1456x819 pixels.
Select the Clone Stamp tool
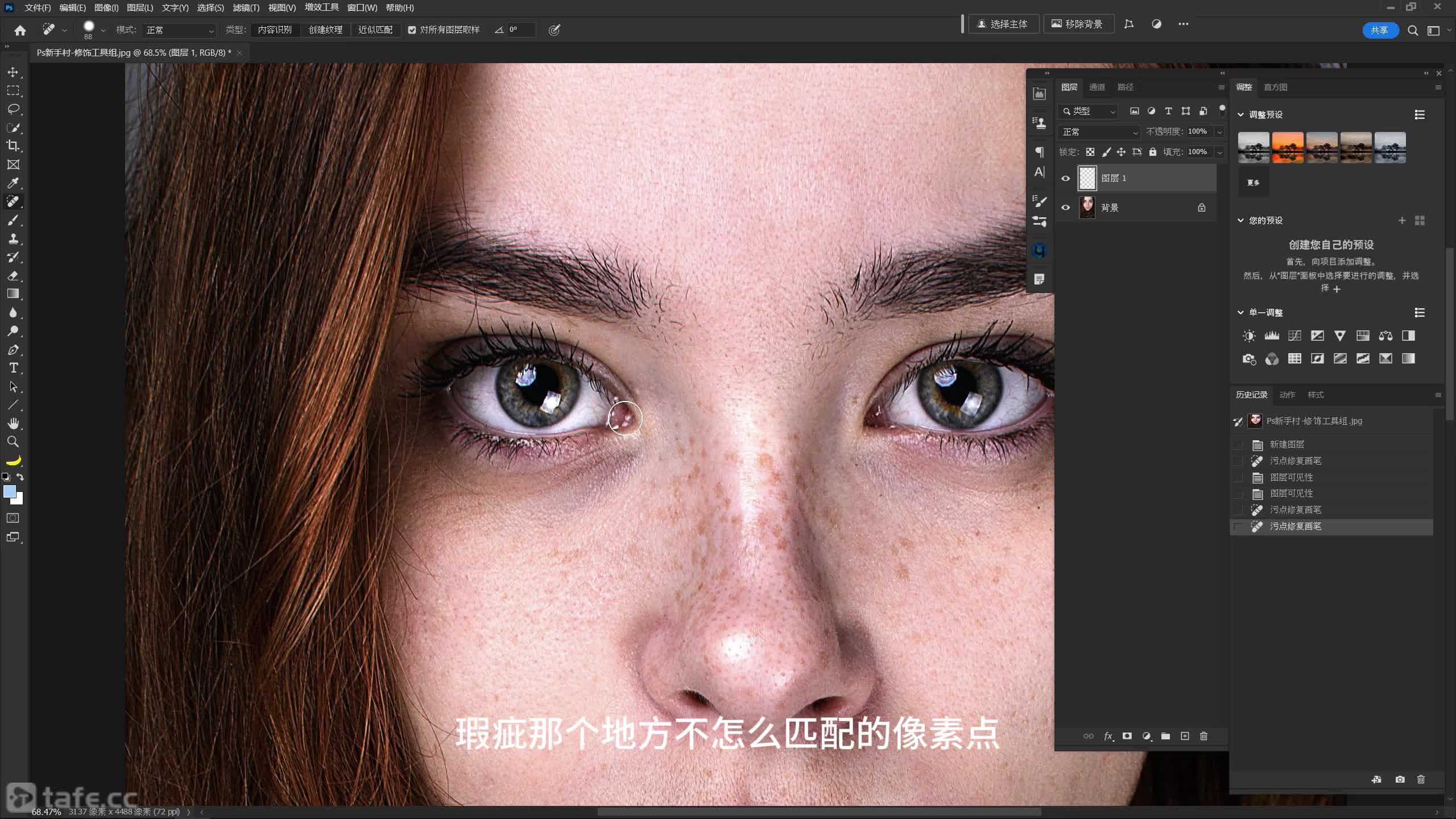pyautogui.click(x=13, y=239)
